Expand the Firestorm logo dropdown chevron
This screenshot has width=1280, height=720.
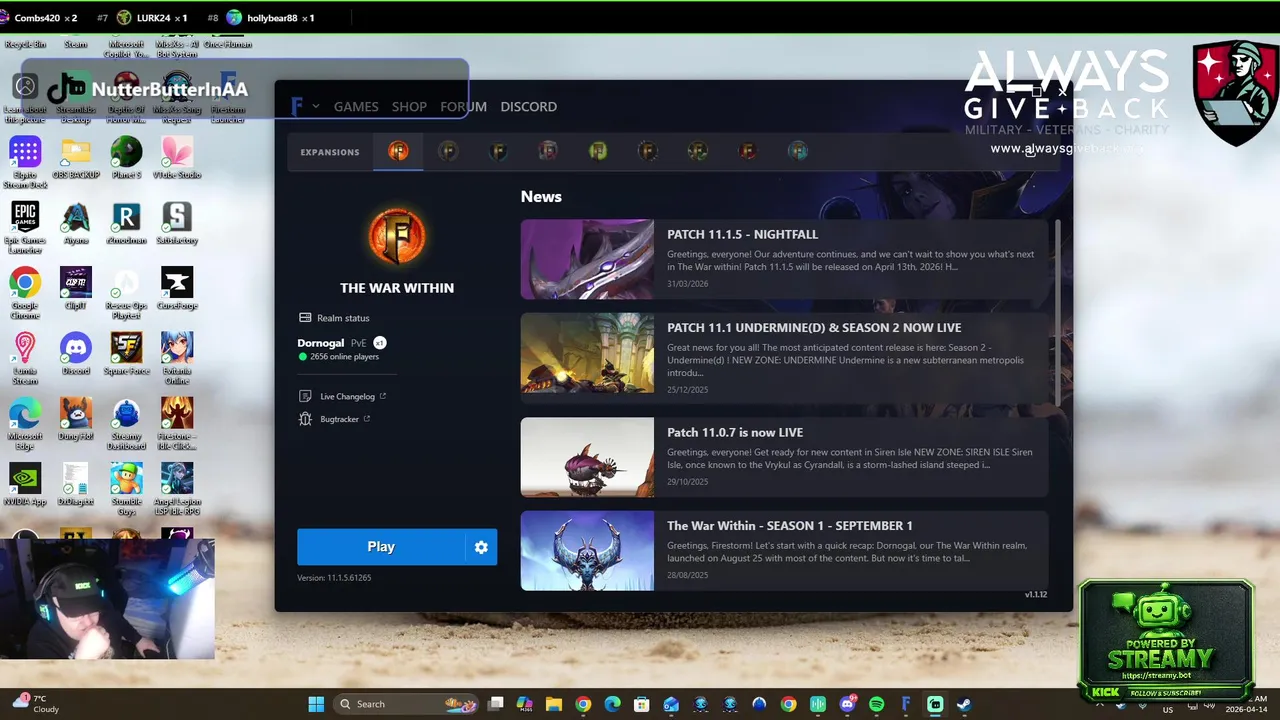click(x=316, y=106)
